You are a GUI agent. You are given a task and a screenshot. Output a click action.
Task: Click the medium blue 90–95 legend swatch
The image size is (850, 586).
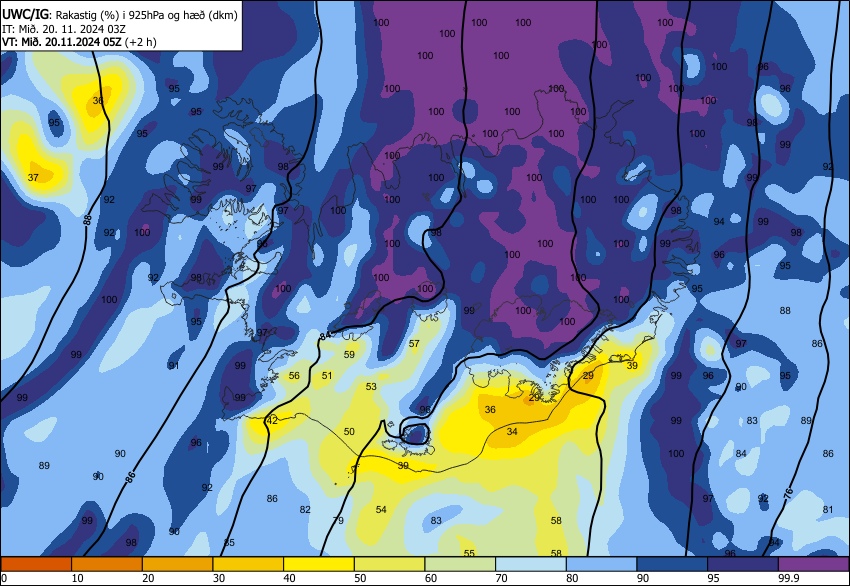point(672,564)
